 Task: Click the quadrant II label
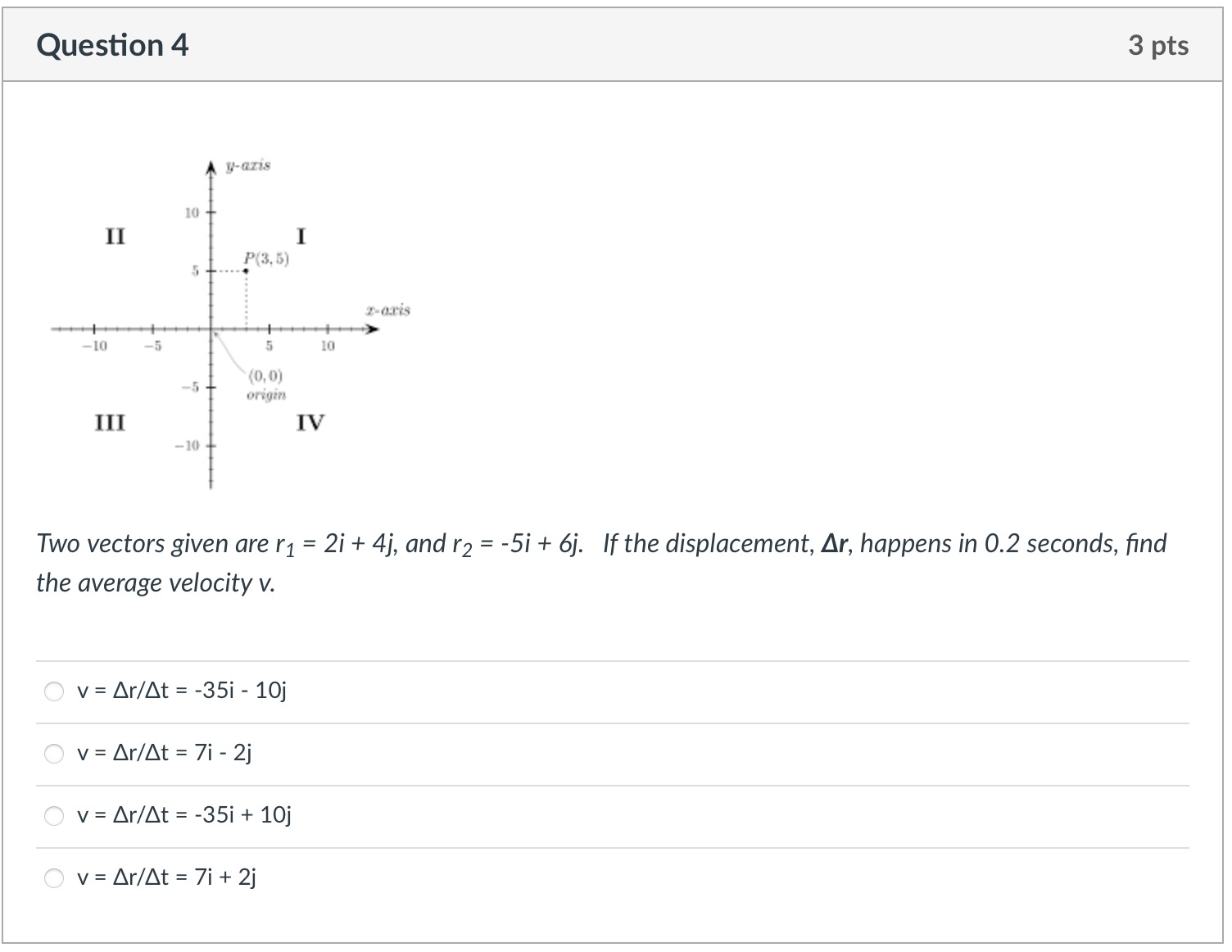(x=115, y=236)
